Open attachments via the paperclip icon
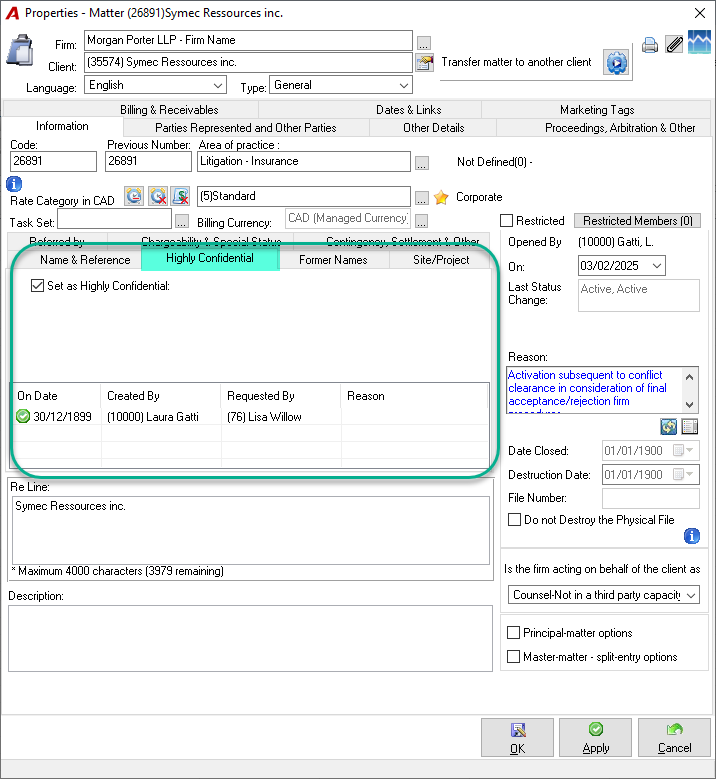The image size is (716, 779). coord(674,45)
